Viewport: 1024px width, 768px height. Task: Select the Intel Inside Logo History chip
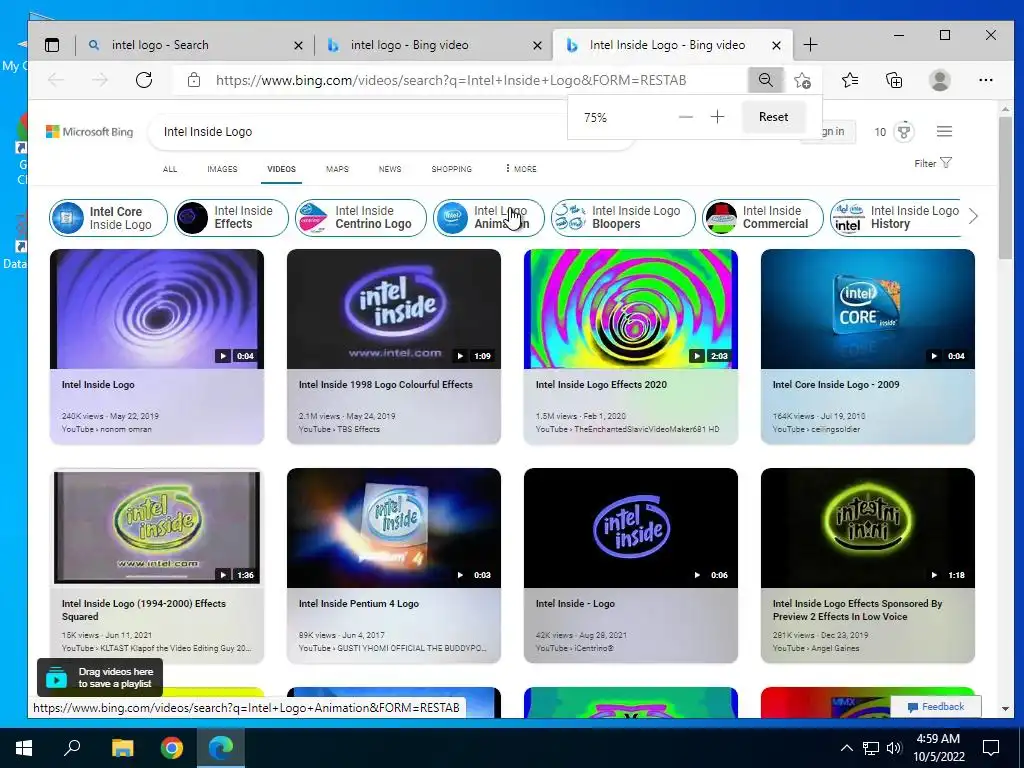[x=895, y=217]
